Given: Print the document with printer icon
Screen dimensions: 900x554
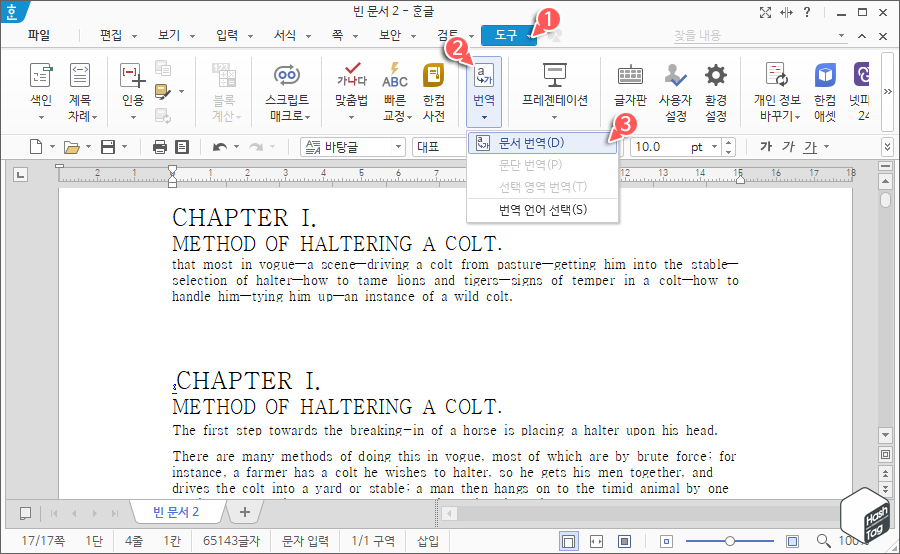Looking at the screenshot, I should point(160,147).
